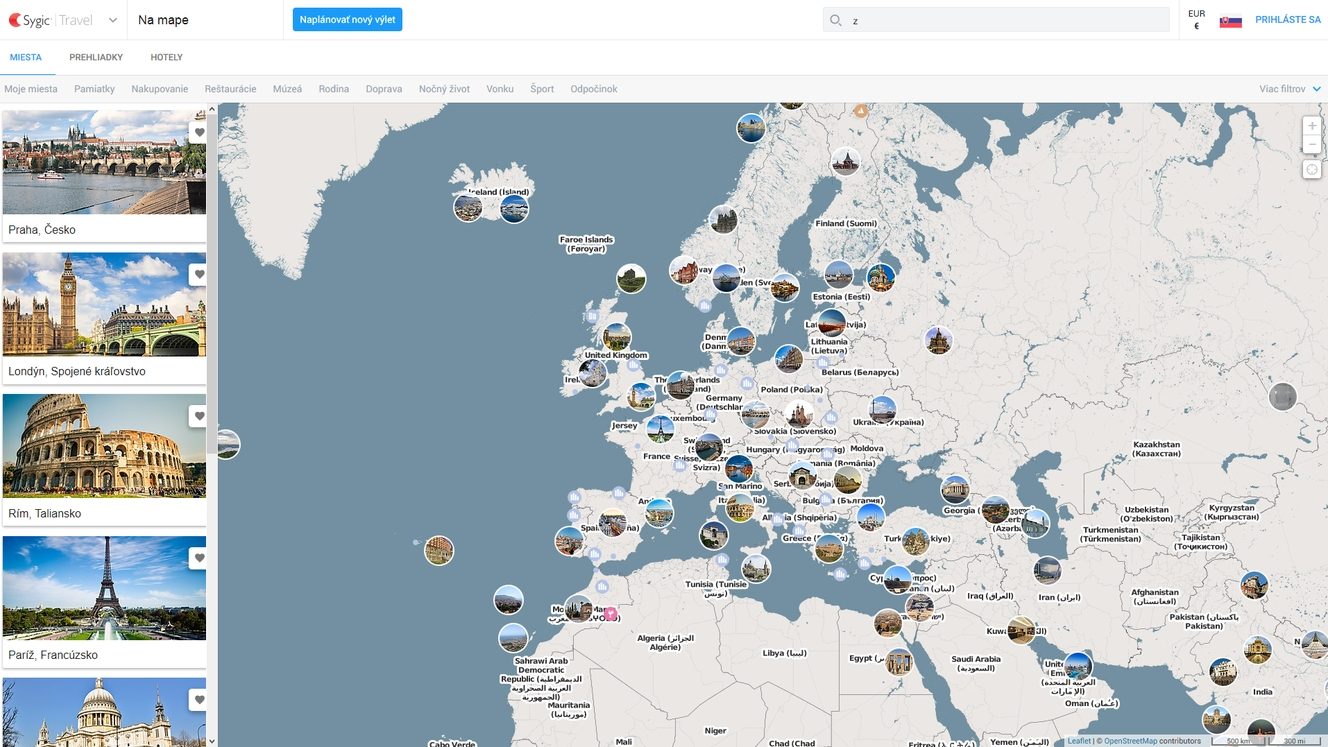Favorite Rím with the heart icon
The image size is (1328, 747).
pos(199,416)
